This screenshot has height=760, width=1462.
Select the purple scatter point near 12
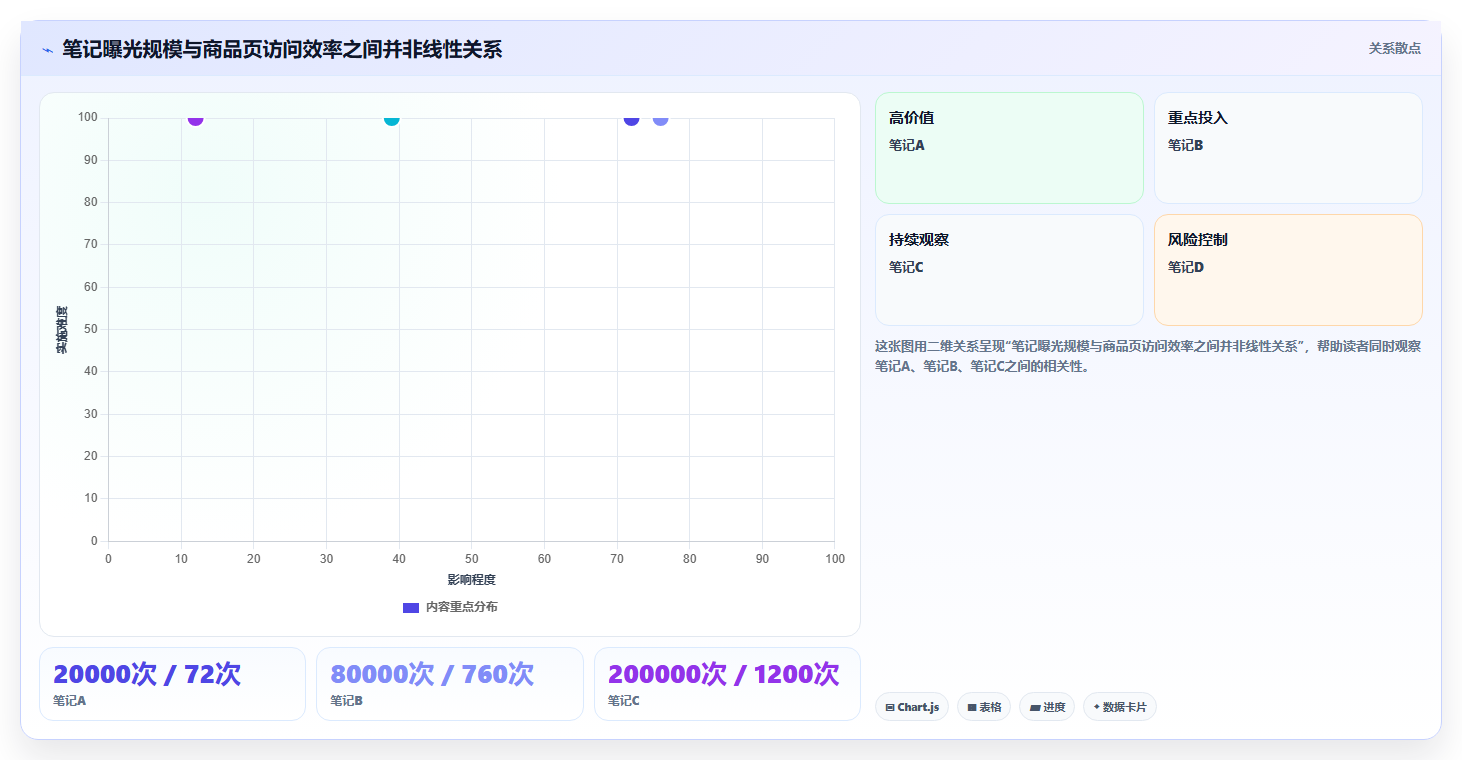click(195, 119)
